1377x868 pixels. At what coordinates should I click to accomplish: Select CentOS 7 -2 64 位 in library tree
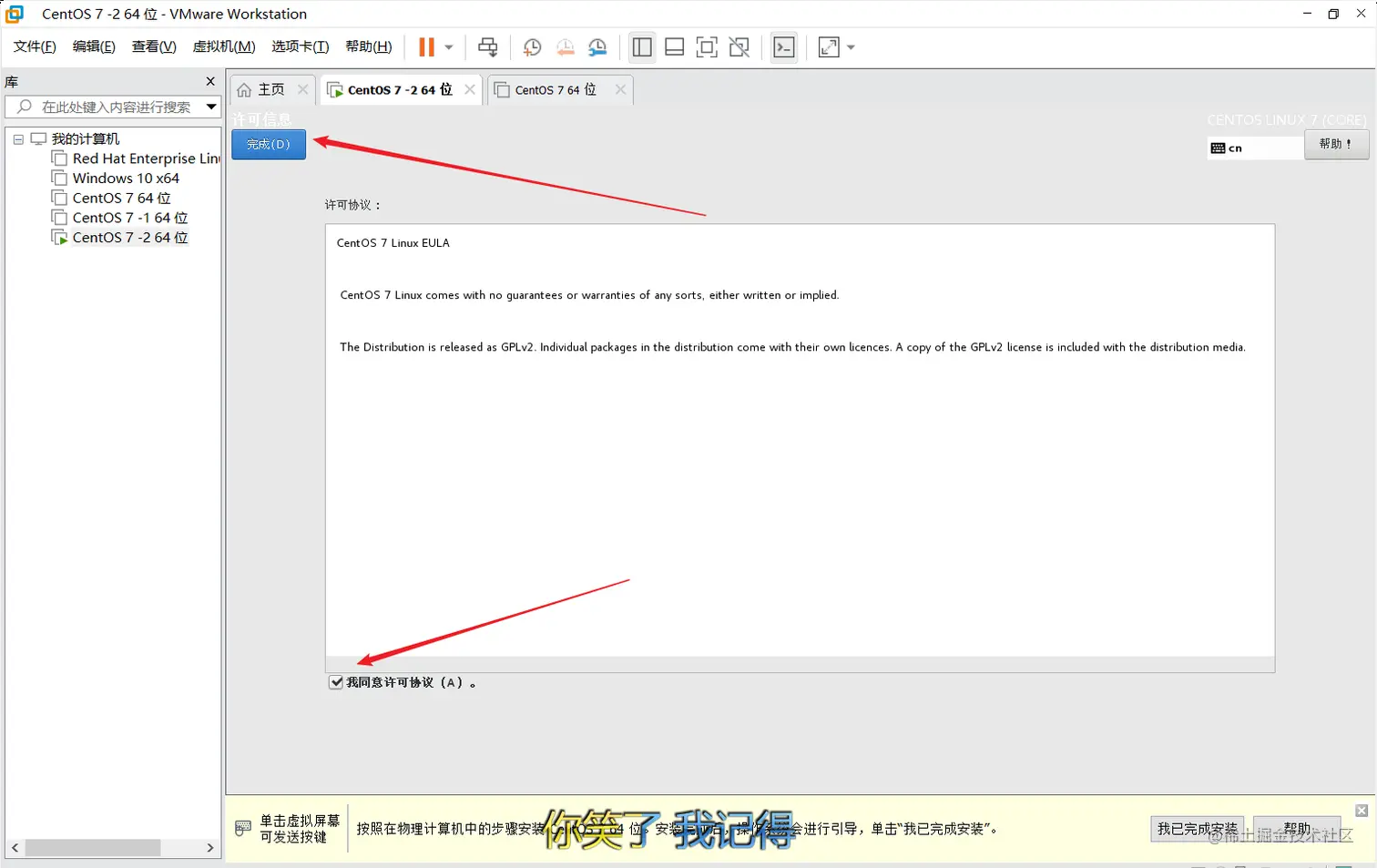(120, 238)
